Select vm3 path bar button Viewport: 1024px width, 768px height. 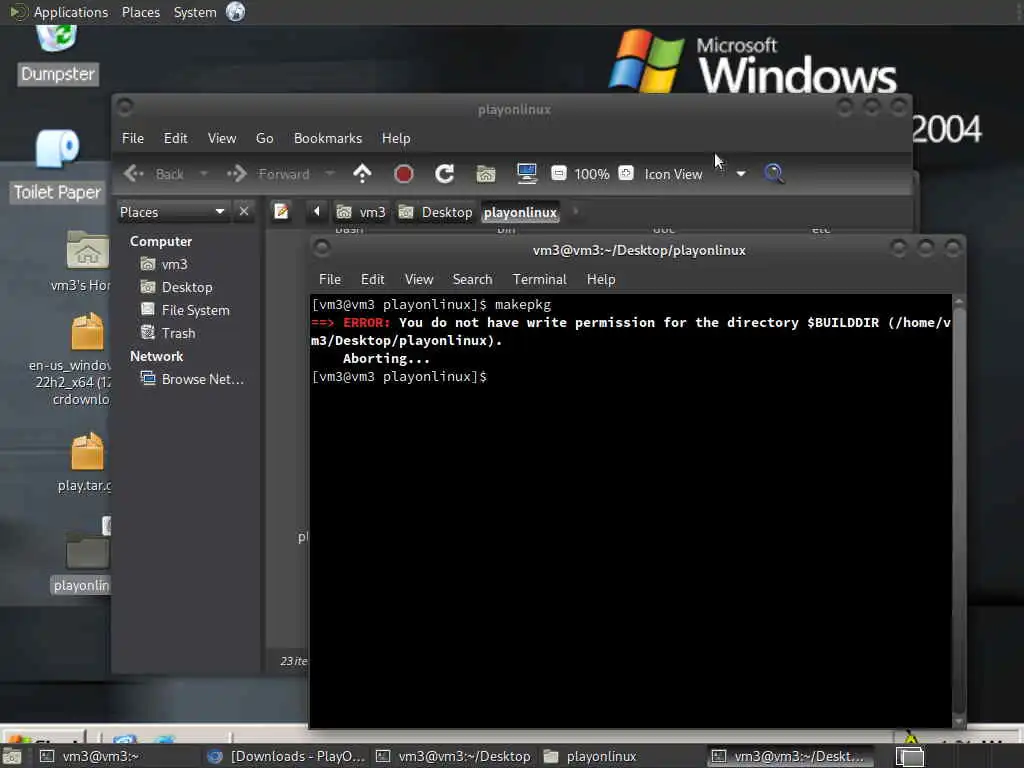click(x=361, y=212)
